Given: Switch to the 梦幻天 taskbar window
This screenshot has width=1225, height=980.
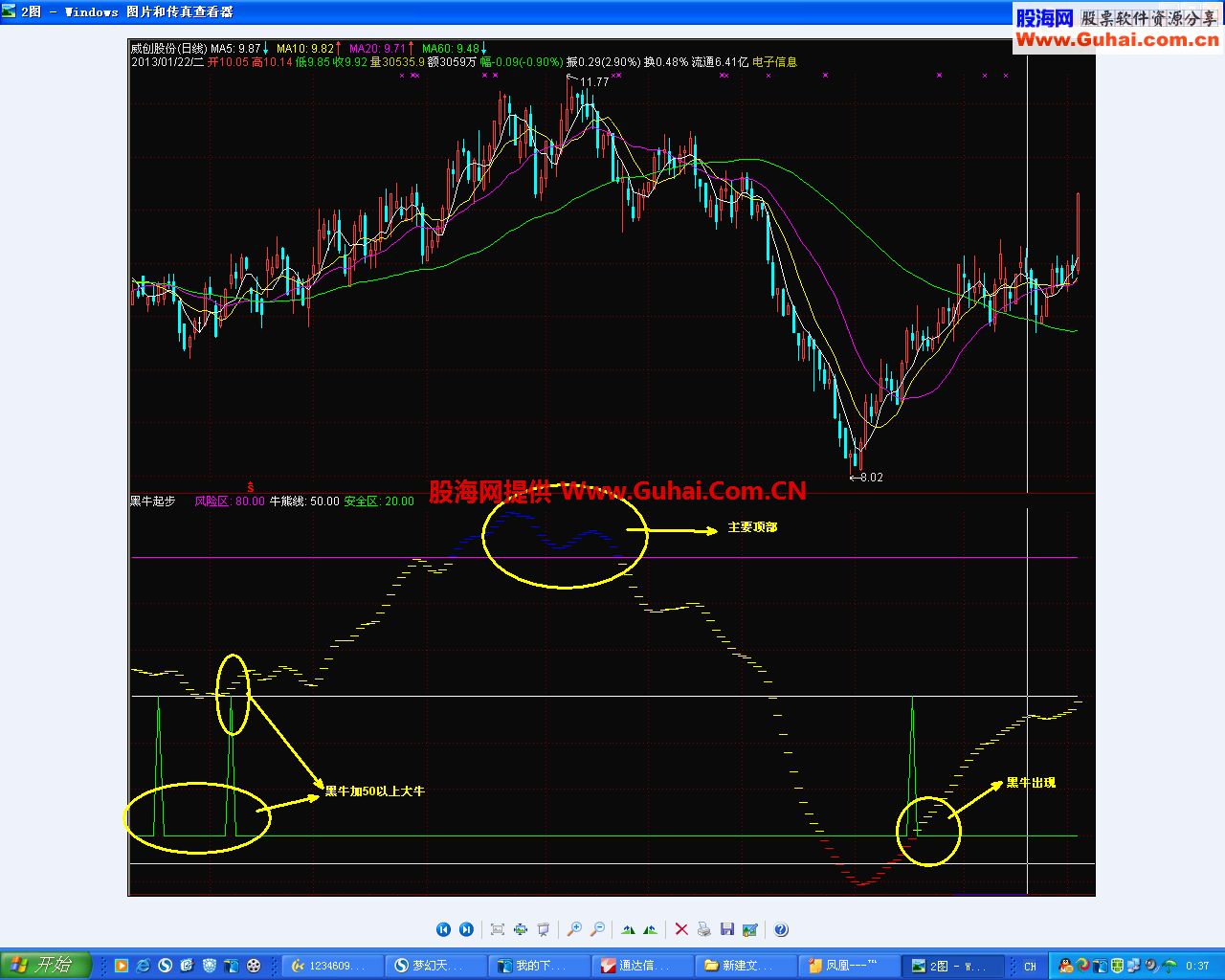Looking at the screenshot, I should (436, 966).
